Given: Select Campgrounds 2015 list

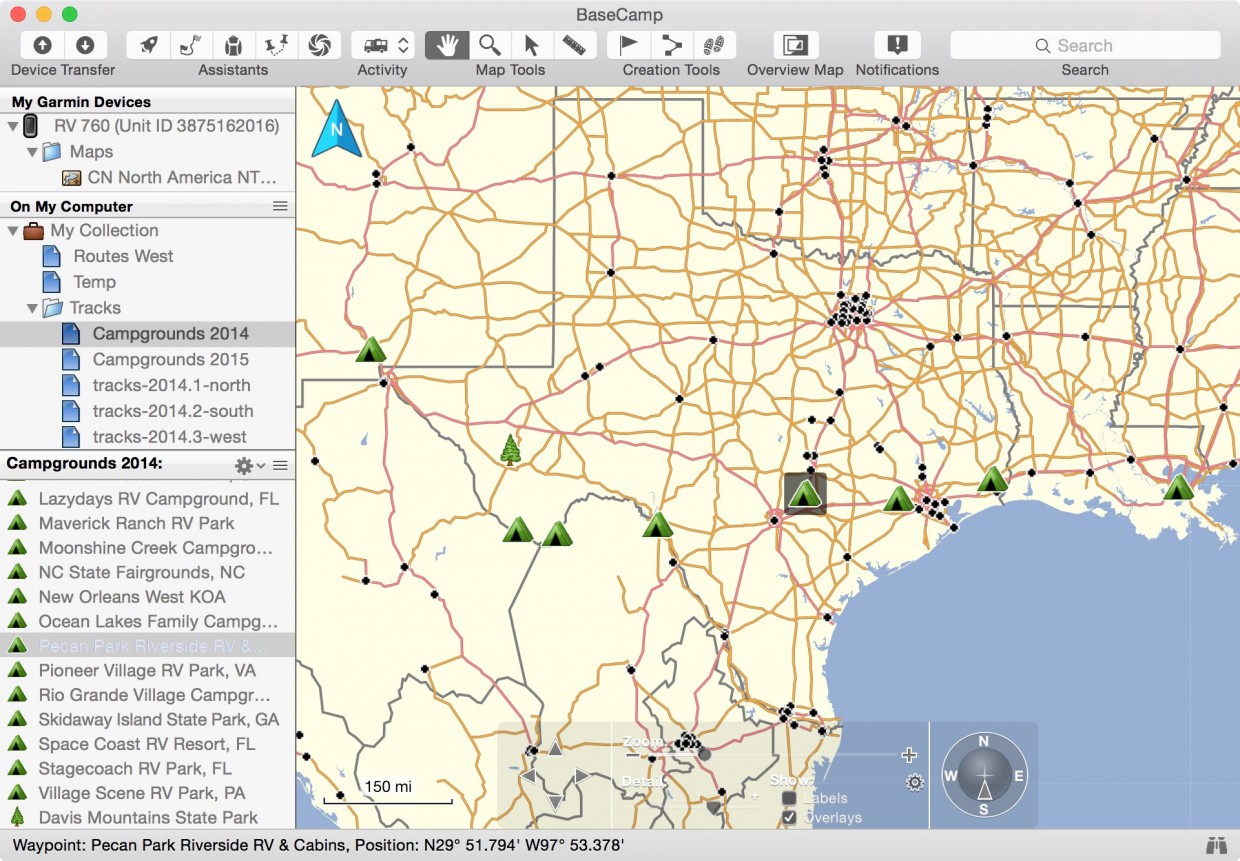Looking at the screenshot, I should point(170,359).
